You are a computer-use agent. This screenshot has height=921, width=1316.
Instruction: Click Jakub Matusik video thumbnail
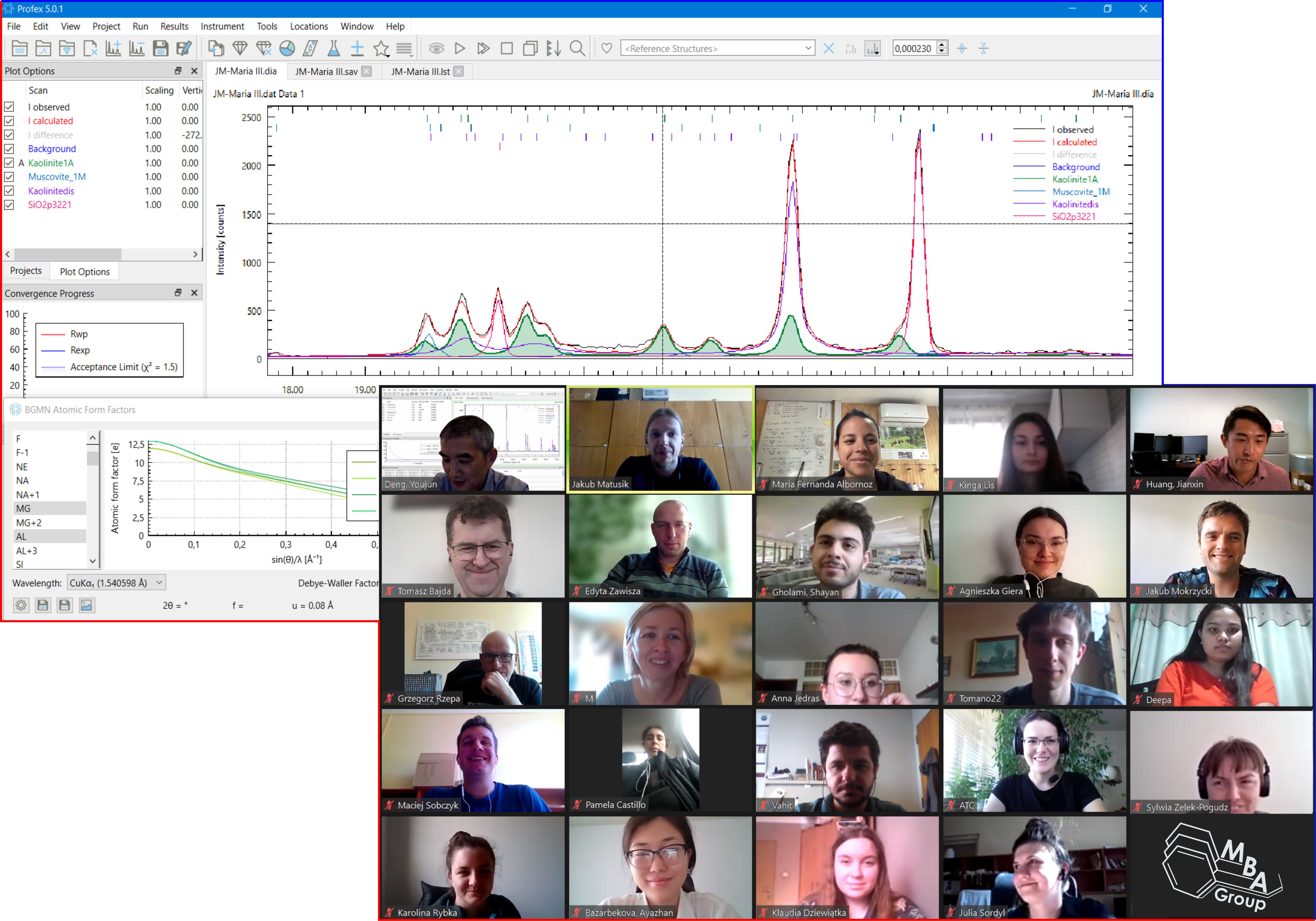pos(660,440)
